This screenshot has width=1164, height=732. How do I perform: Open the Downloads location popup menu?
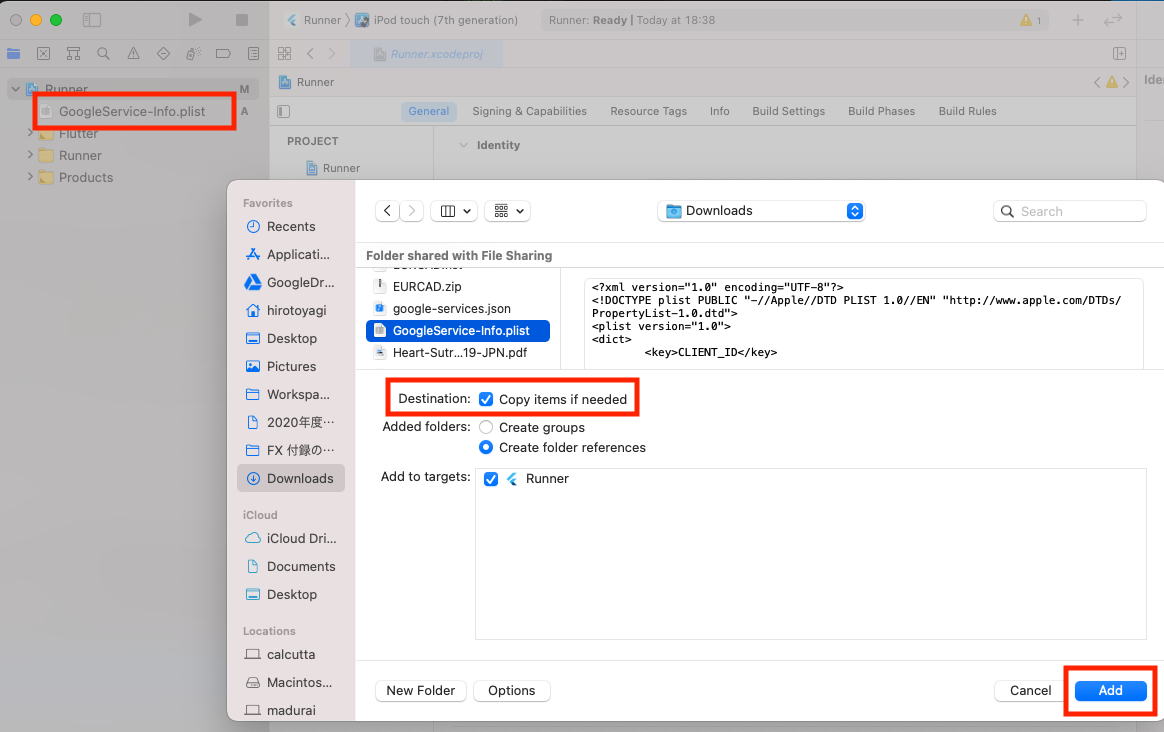tap(761, 211)
